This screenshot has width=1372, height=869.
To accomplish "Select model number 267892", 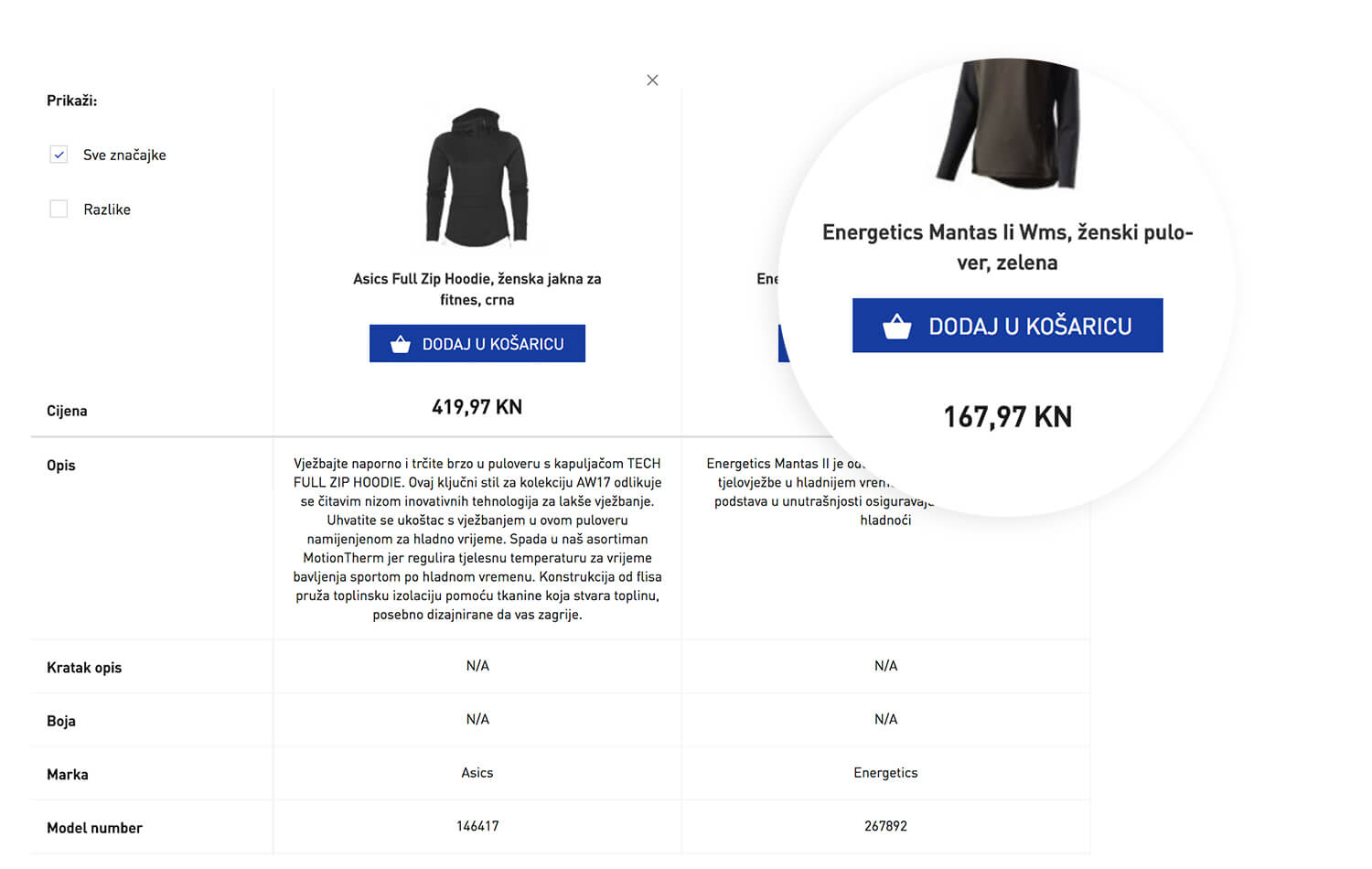I will click(x=885, y=826).
